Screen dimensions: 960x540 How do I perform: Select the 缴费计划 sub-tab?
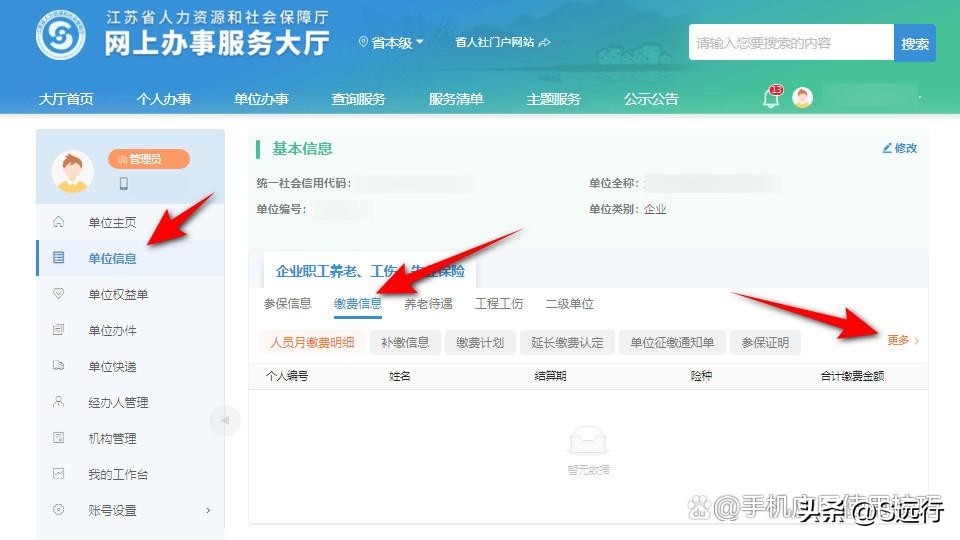(480, 342)
